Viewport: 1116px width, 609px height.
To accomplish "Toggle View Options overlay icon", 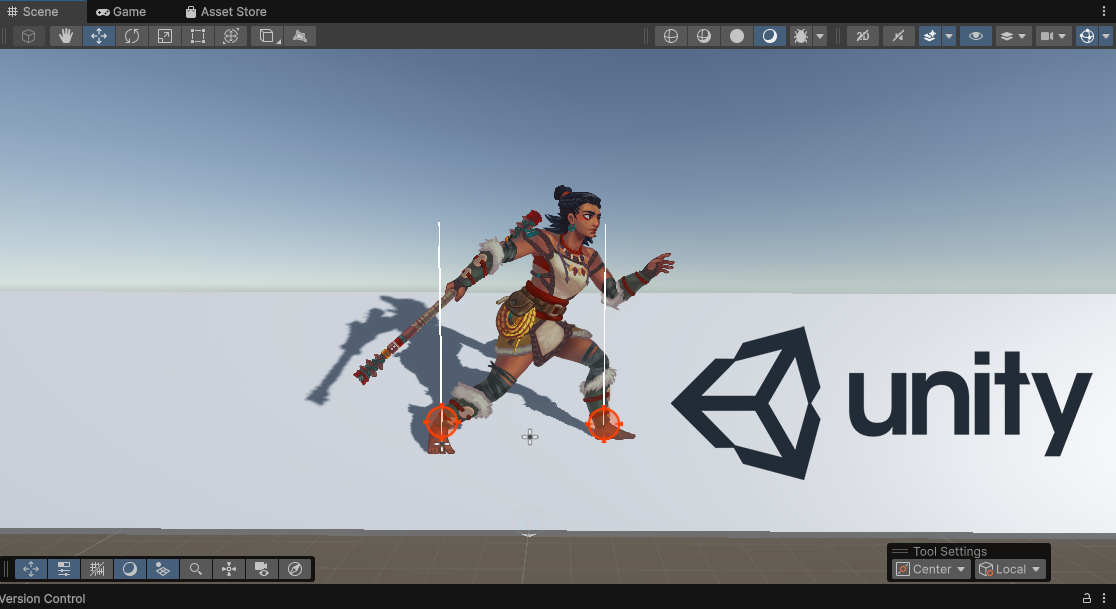I will click(x=162, y=569).
